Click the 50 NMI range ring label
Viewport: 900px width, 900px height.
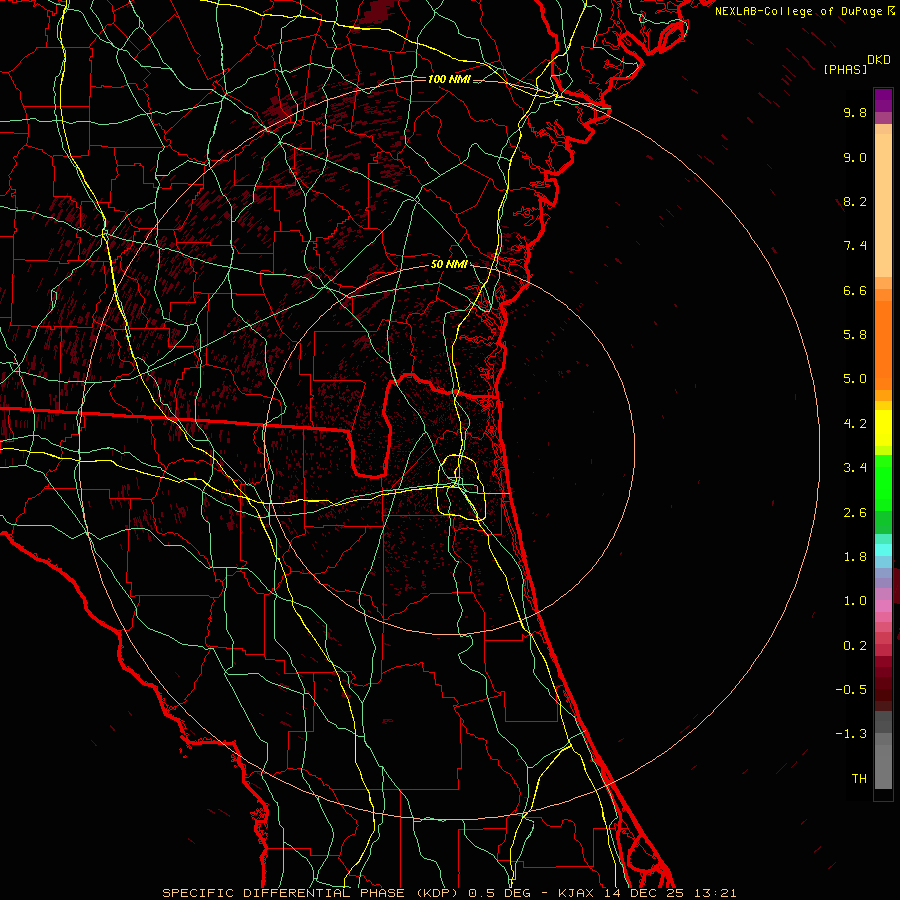point(449,265)
